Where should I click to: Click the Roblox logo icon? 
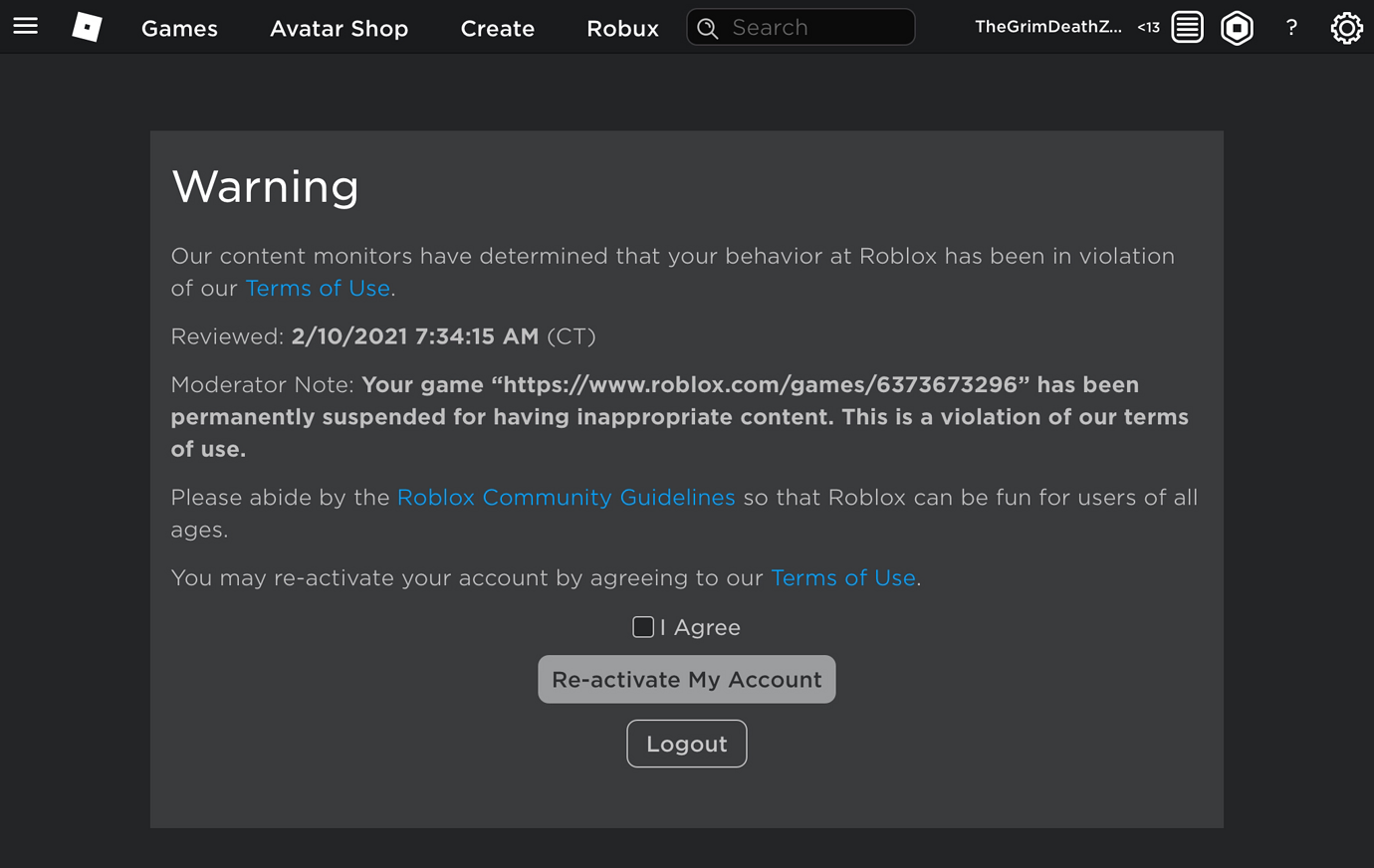point(86,27)
